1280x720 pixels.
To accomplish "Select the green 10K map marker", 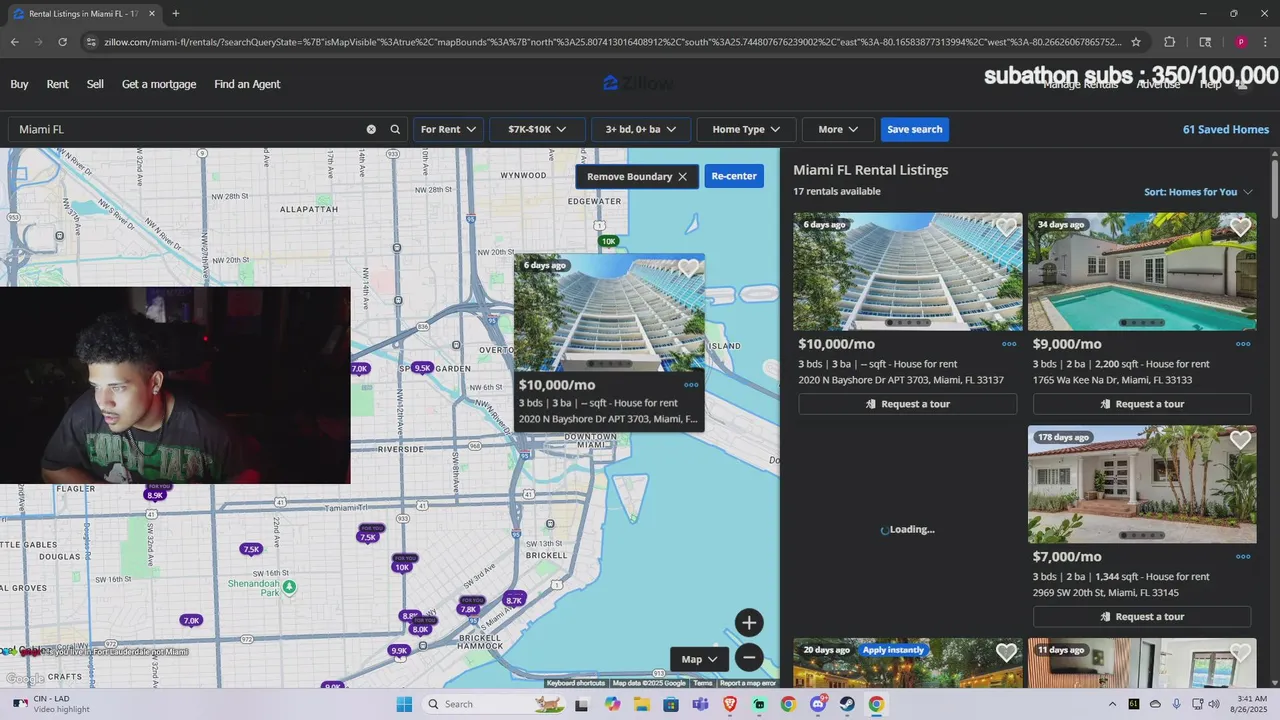I will tap(608, 241).
